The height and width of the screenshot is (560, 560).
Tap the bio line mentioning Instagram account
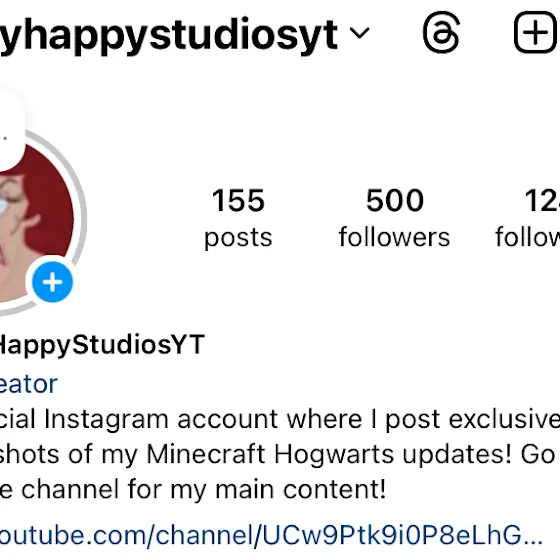[280, 419]
